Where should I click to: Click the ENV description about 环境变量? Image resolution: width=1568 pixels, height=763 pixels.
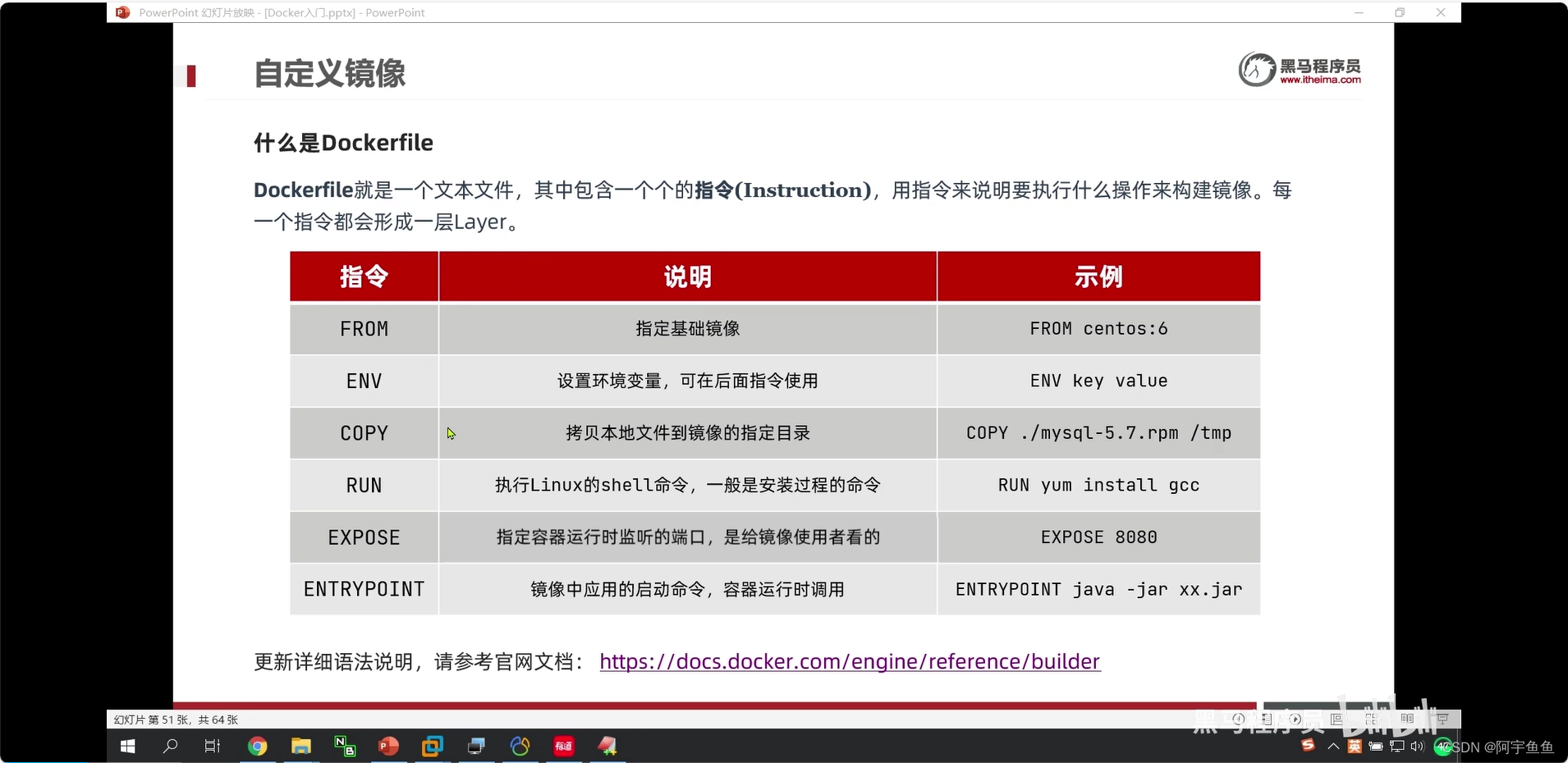tap(688, 381)
